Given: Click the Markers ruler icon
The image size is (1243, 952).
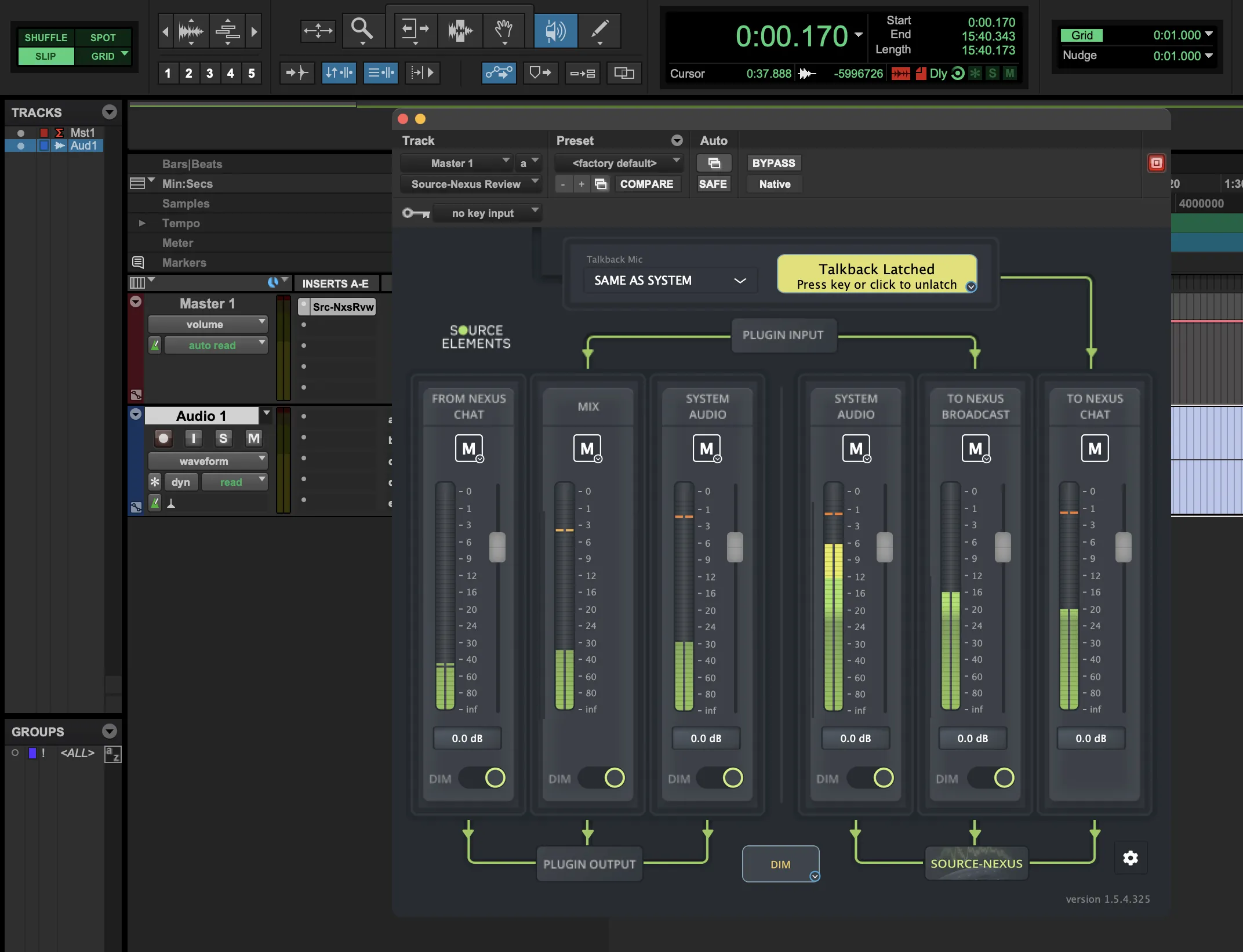Looking at the screenshot, I should pos(138,263).
